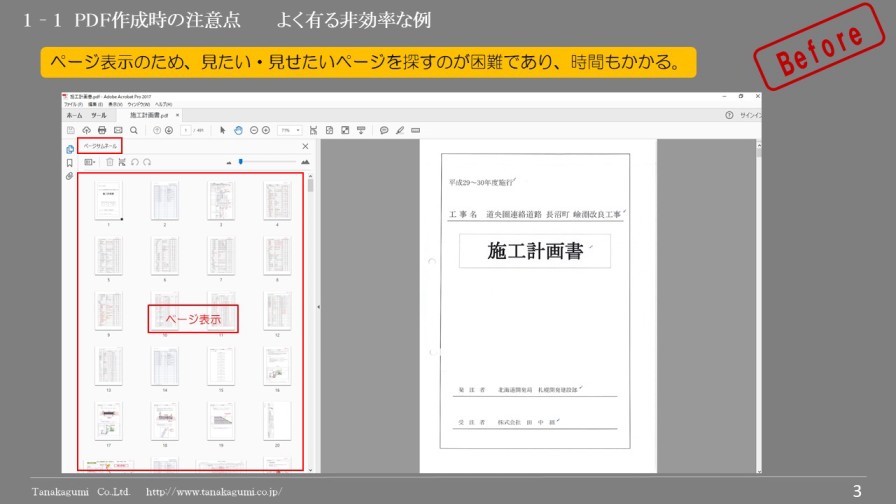Open the Attachments paperclip panel
This screenshot has height=504, width=896.
(69, 176)
